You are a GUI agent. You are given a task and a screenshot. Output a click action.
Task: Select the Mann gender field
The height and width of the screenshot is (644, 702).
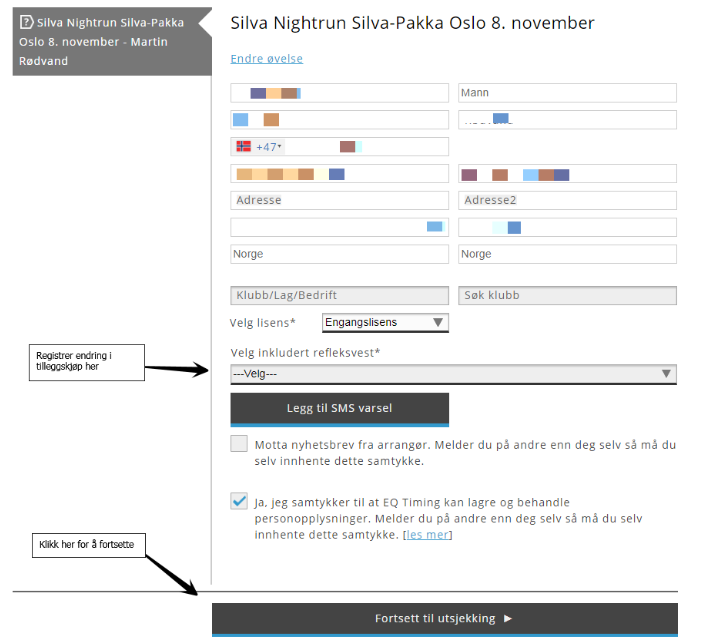(567, 93)
